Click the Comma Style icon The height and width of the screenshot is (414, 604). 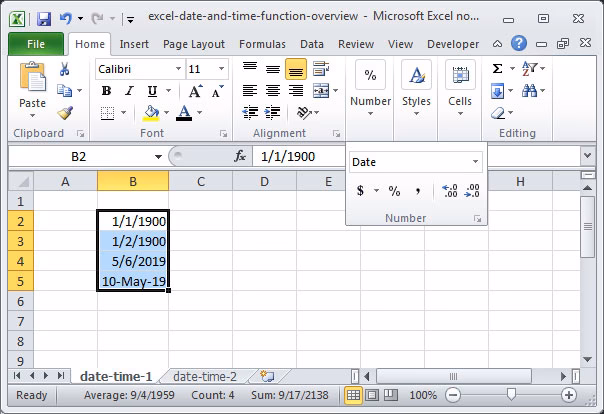[x=418, y=191]
